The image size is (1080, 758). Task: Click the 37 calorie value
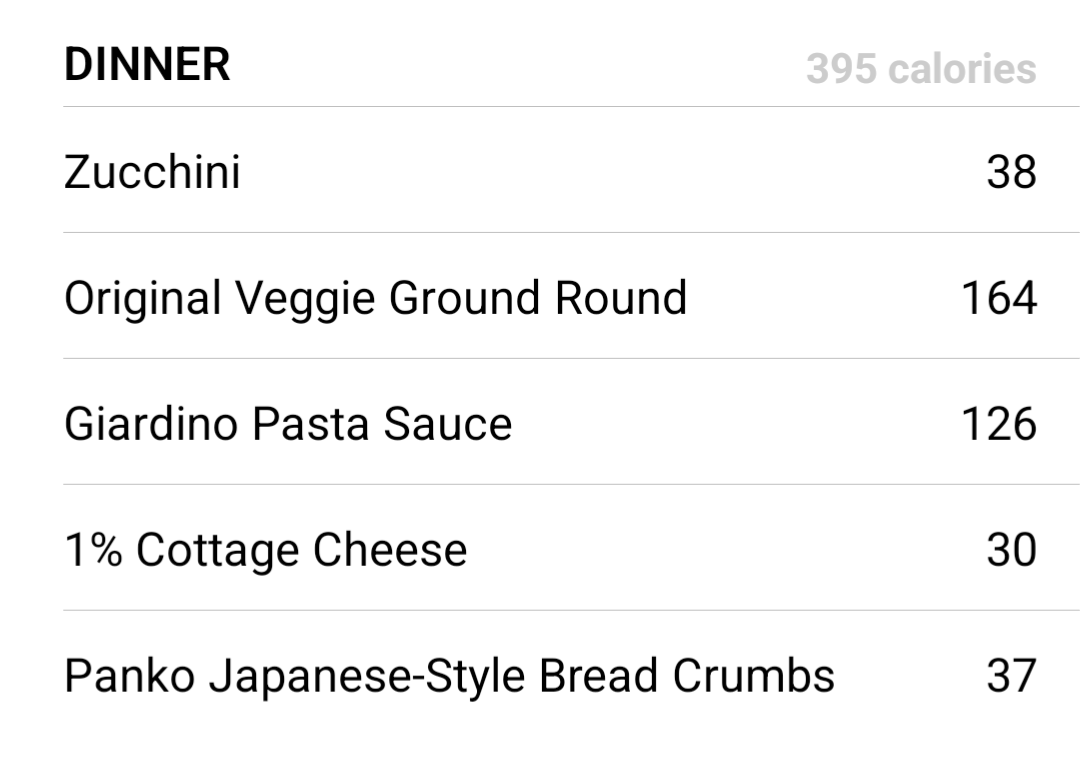click(1011, 675)
